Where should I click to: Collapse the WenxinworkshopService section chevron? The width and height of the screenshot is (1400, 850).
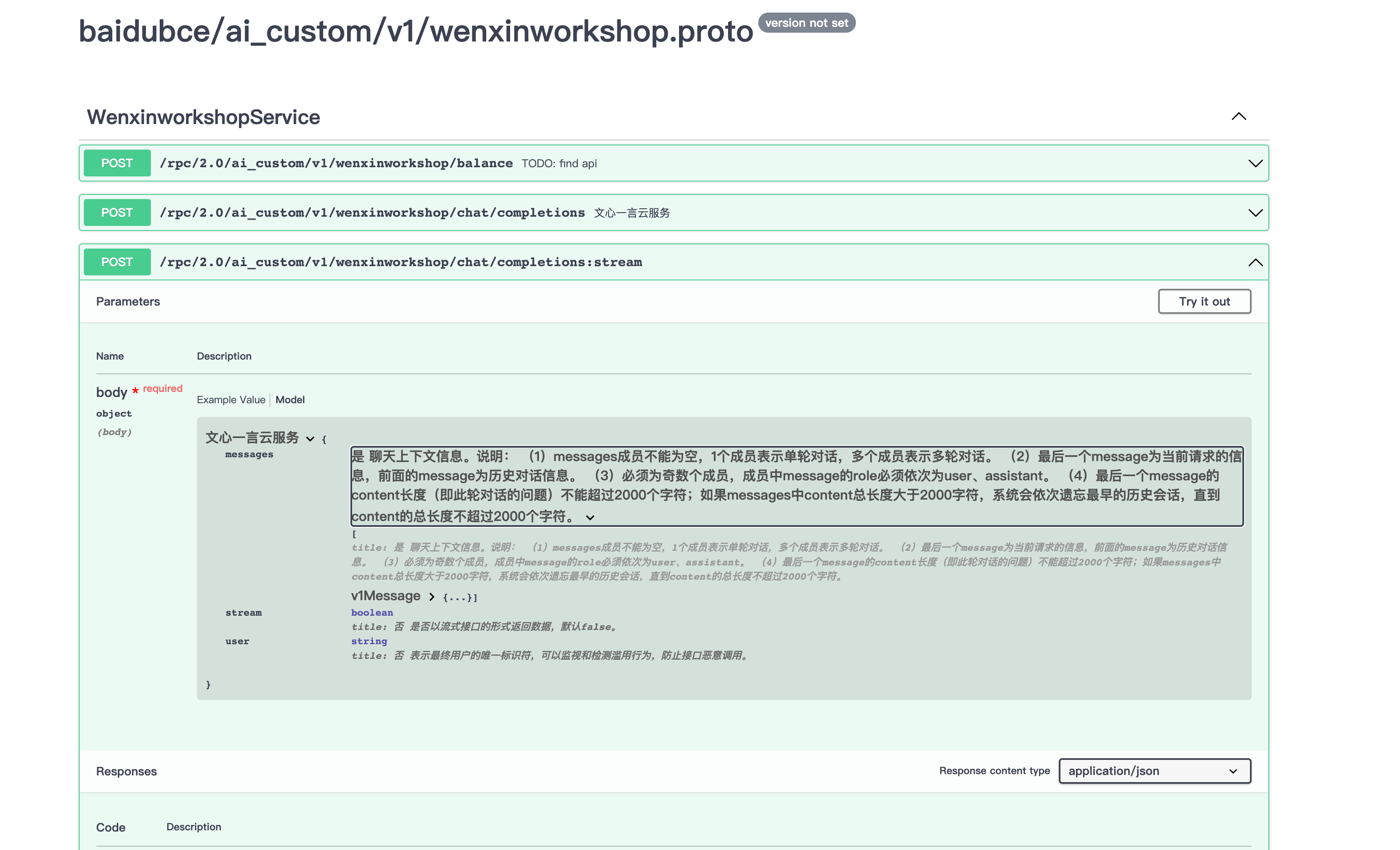point(1239,117)
